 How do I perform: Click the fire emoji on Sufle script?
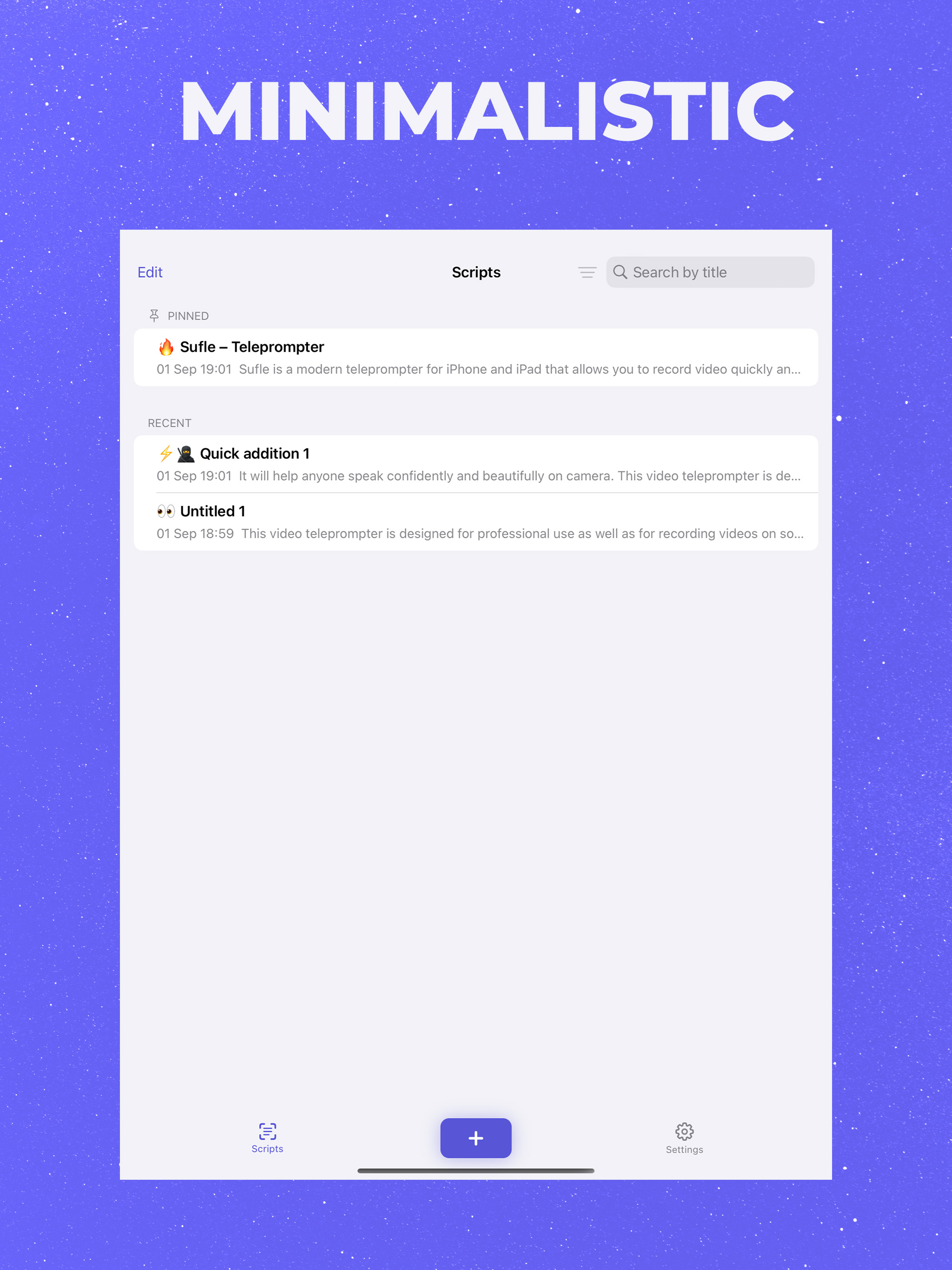[x=166, y=347]
